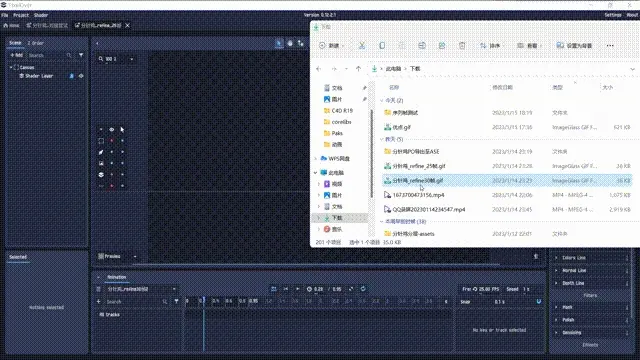Screen dimensions: 640x360
Task: Click timeline ruler at the 0.5 marker
Action: [242, 301]
